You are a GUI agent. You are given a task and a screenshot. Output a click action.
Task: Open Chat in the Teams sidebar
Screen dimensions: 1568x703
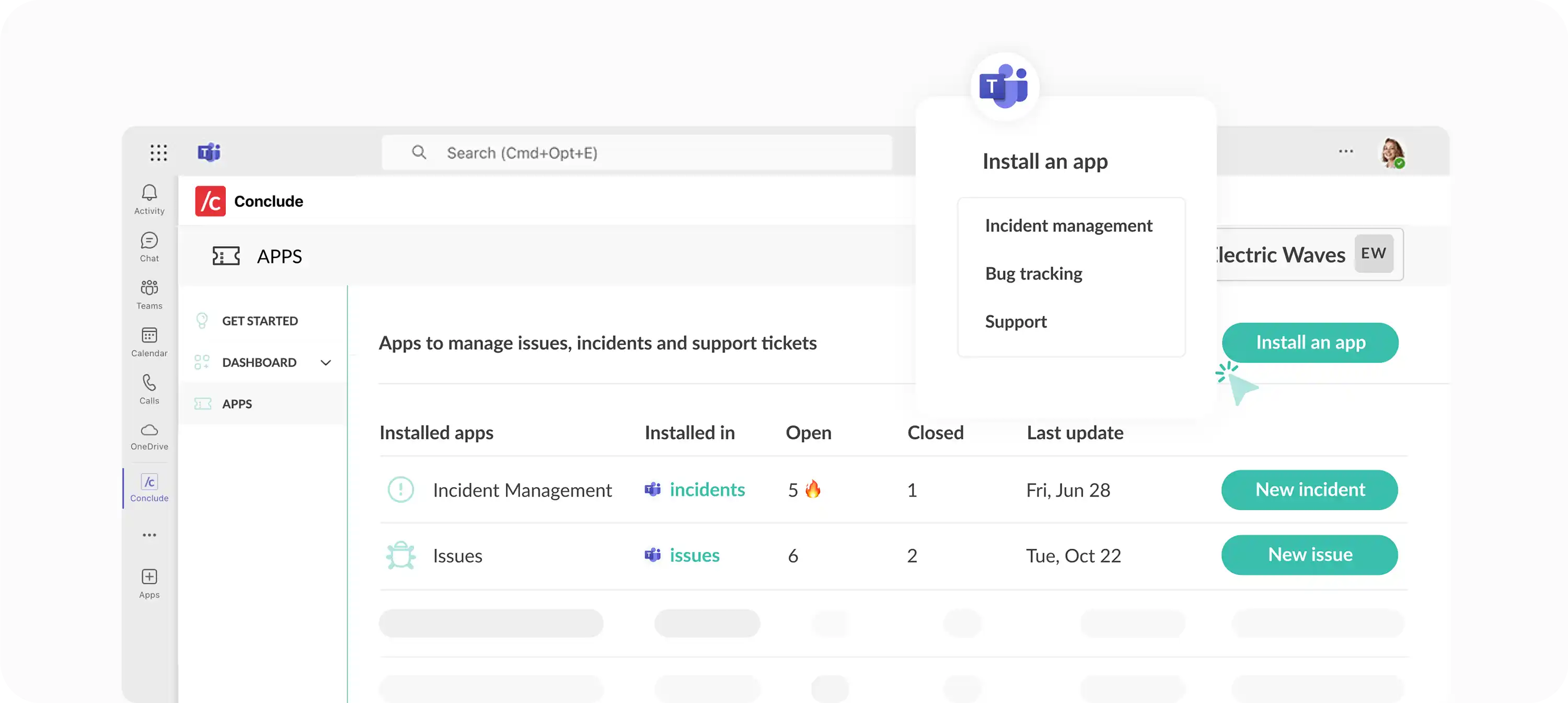[x=149, y=247]
